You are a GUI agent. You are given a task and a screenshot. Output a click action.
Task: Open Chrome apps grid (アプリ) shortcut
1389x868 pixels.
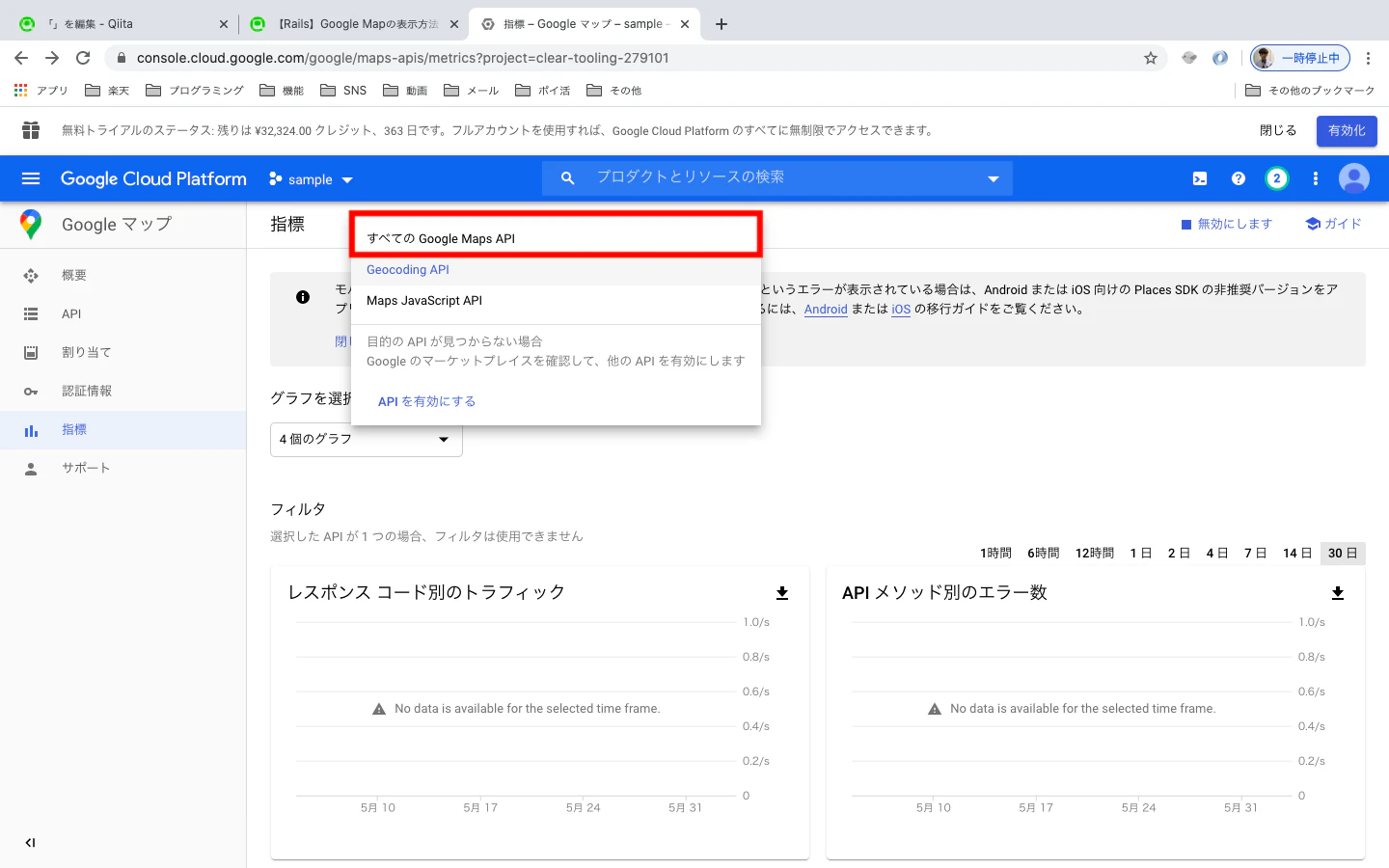click(41, 91)
